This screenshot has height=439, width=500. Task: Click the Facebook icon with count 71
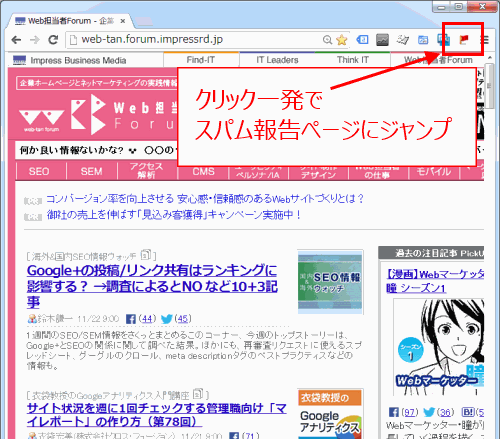[x=234, y=436]
